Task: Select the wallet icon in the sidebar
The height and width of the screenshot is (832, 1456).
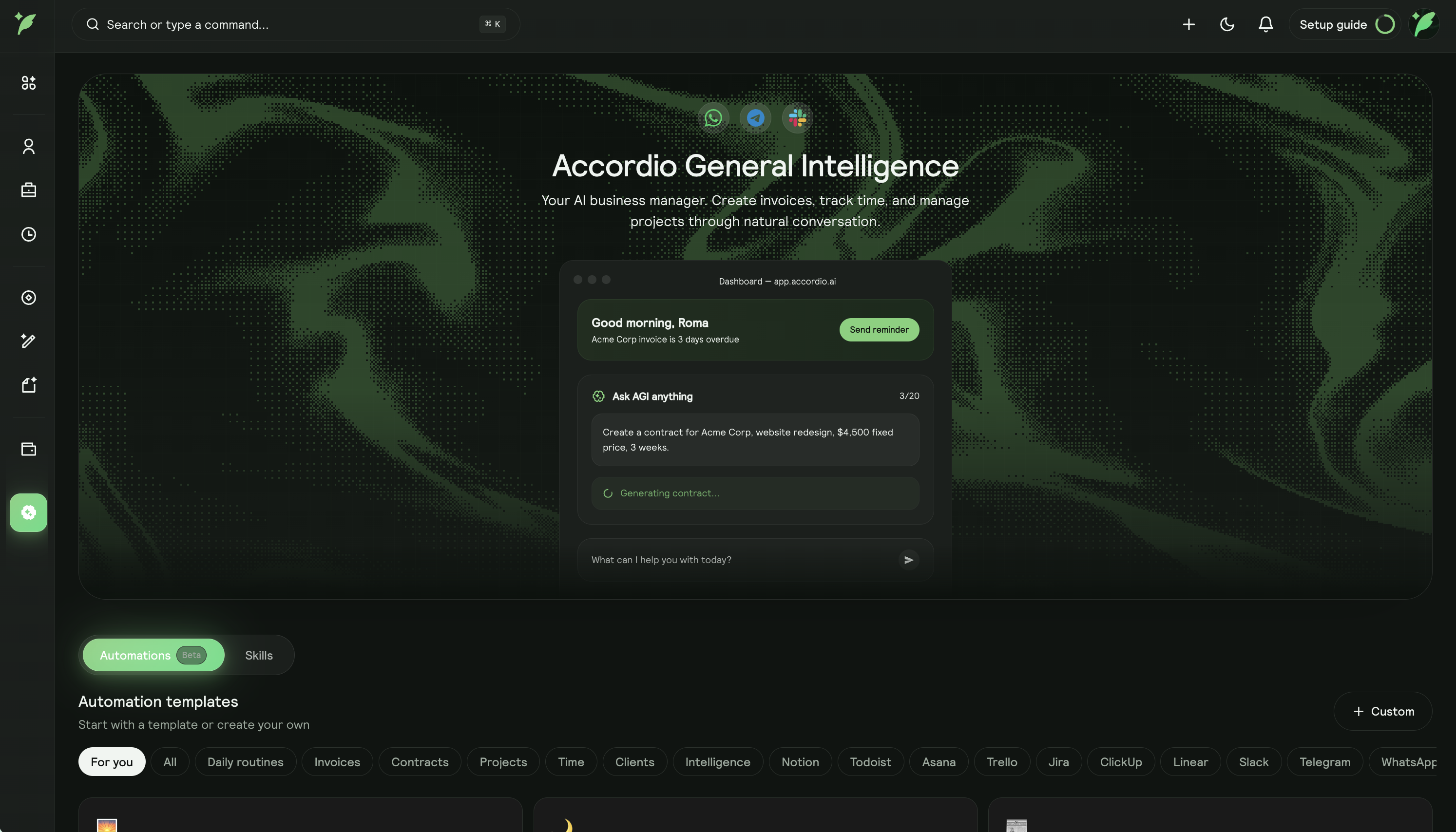Action: 29,449
